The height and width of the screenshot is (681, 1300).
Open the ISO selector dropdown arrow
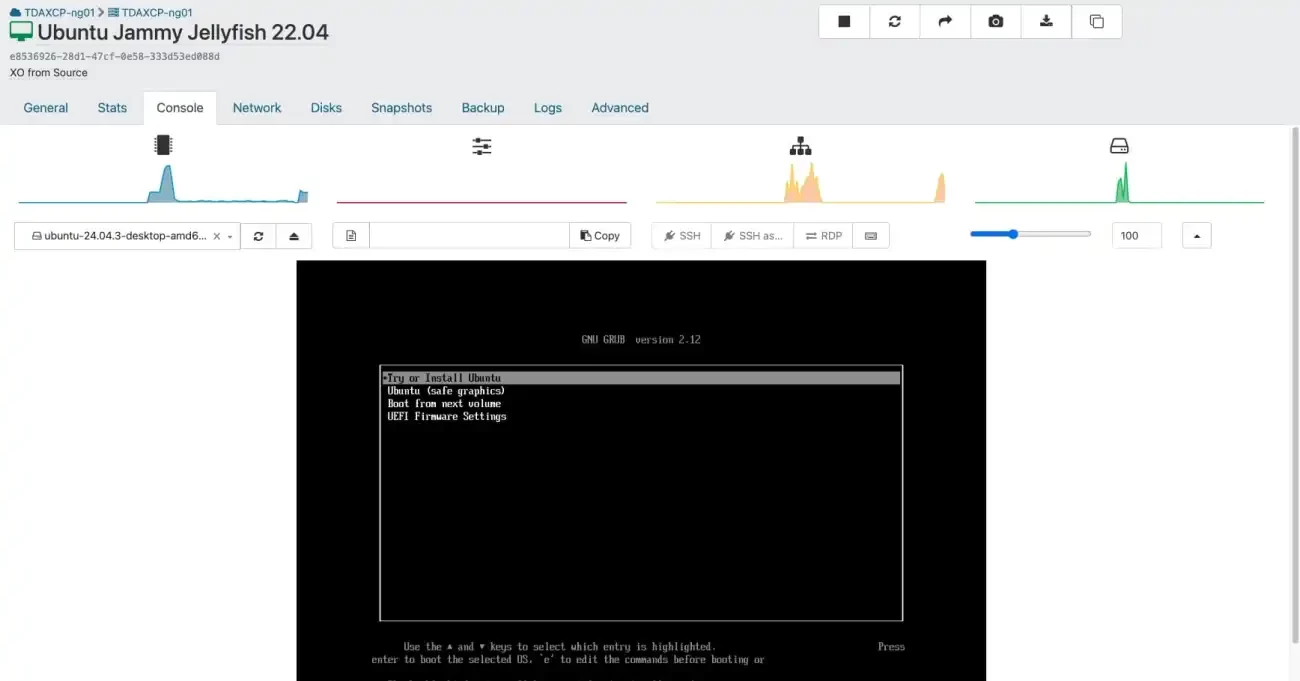point(231,237)
